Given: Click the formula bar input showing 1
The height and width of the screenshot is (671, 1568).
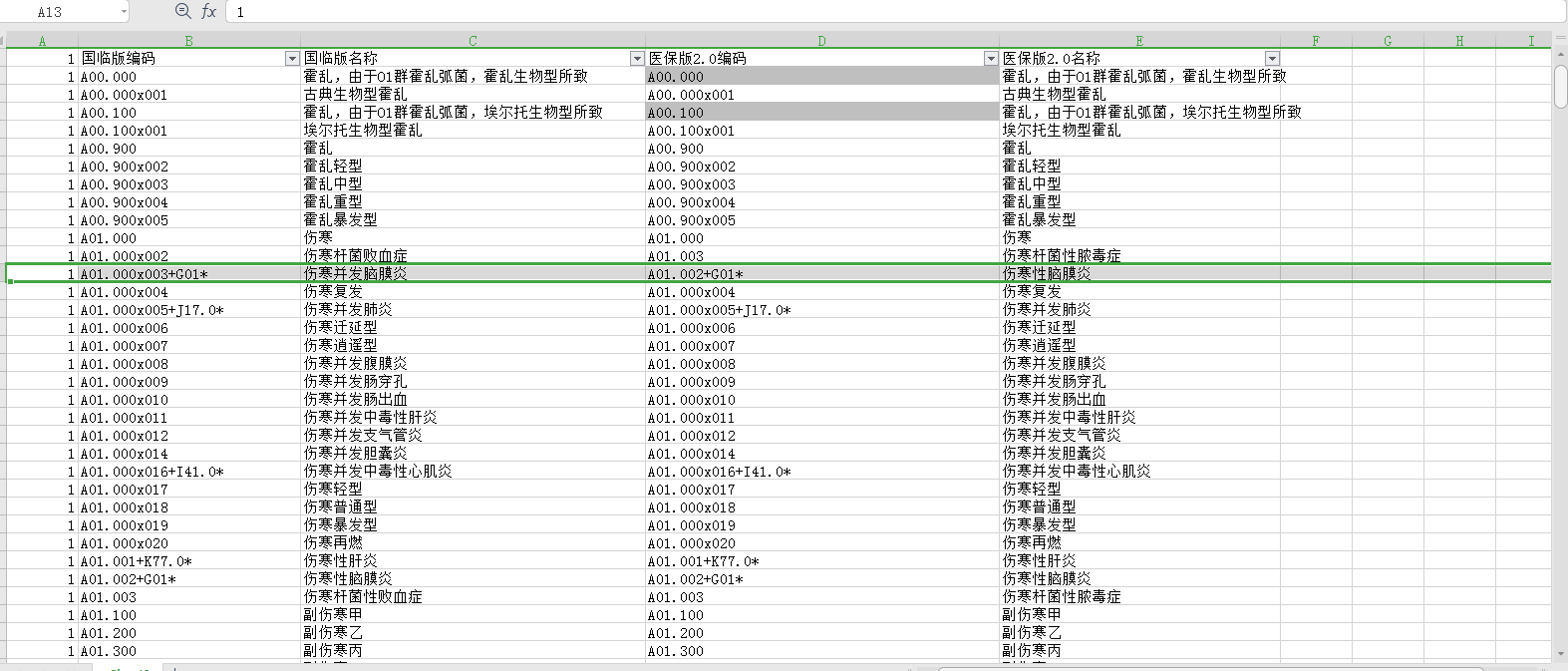Looking at the screenshot, I should coord(896,12).
